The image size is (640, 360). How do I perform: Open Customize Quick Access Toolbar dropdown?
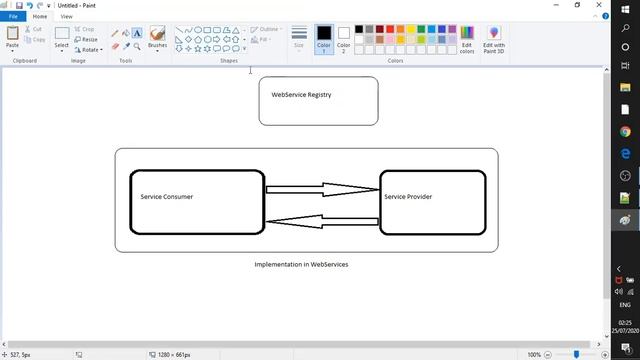click(49, 6)
